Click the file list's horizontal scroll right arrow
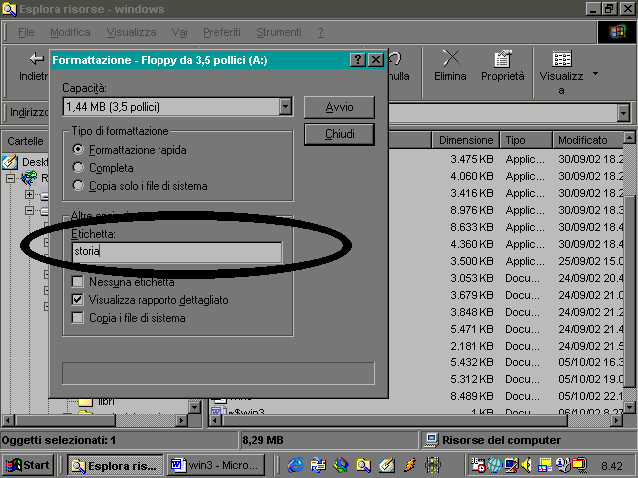This screenshot has height=478, width=638. (x=617, y=420)
